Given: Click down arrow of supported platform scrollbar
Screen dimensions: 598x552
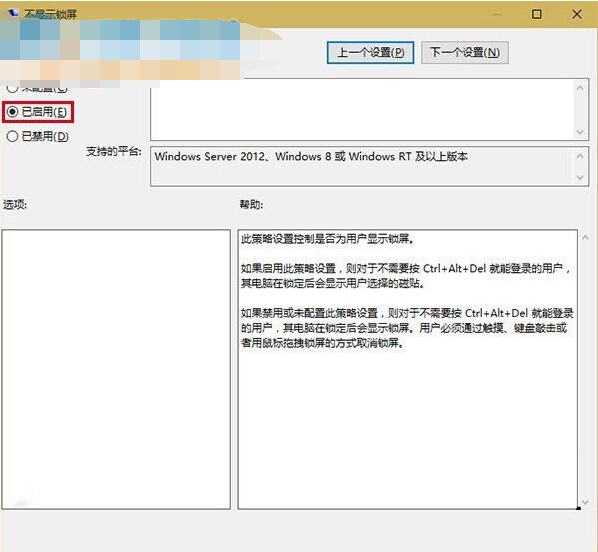Looking at the screenshot, I should pyautogui.click(x=580, y=178).
